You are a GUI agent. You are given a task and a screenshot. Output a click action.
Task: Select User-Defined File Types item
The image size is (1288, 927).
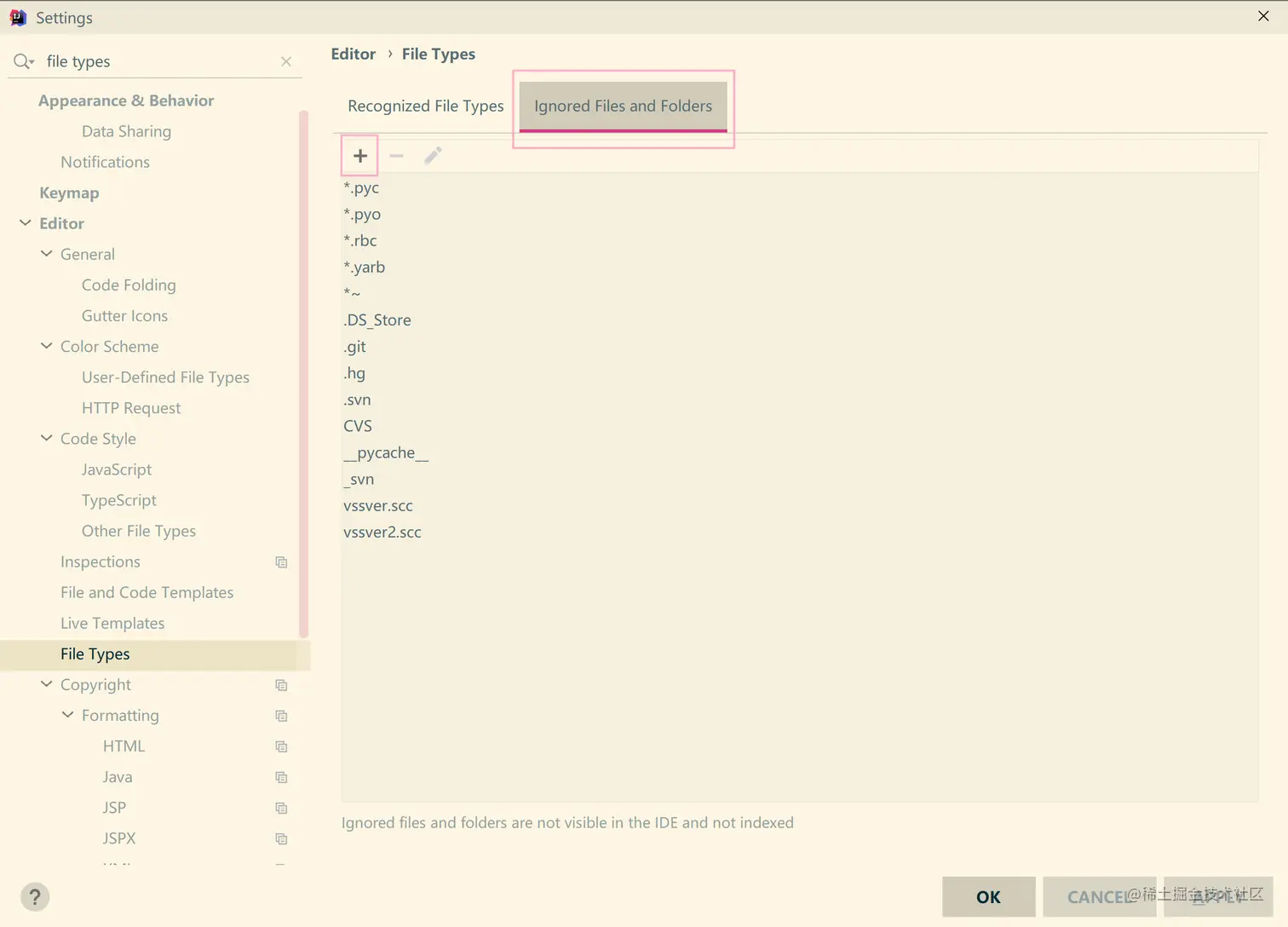pos(165,377)
